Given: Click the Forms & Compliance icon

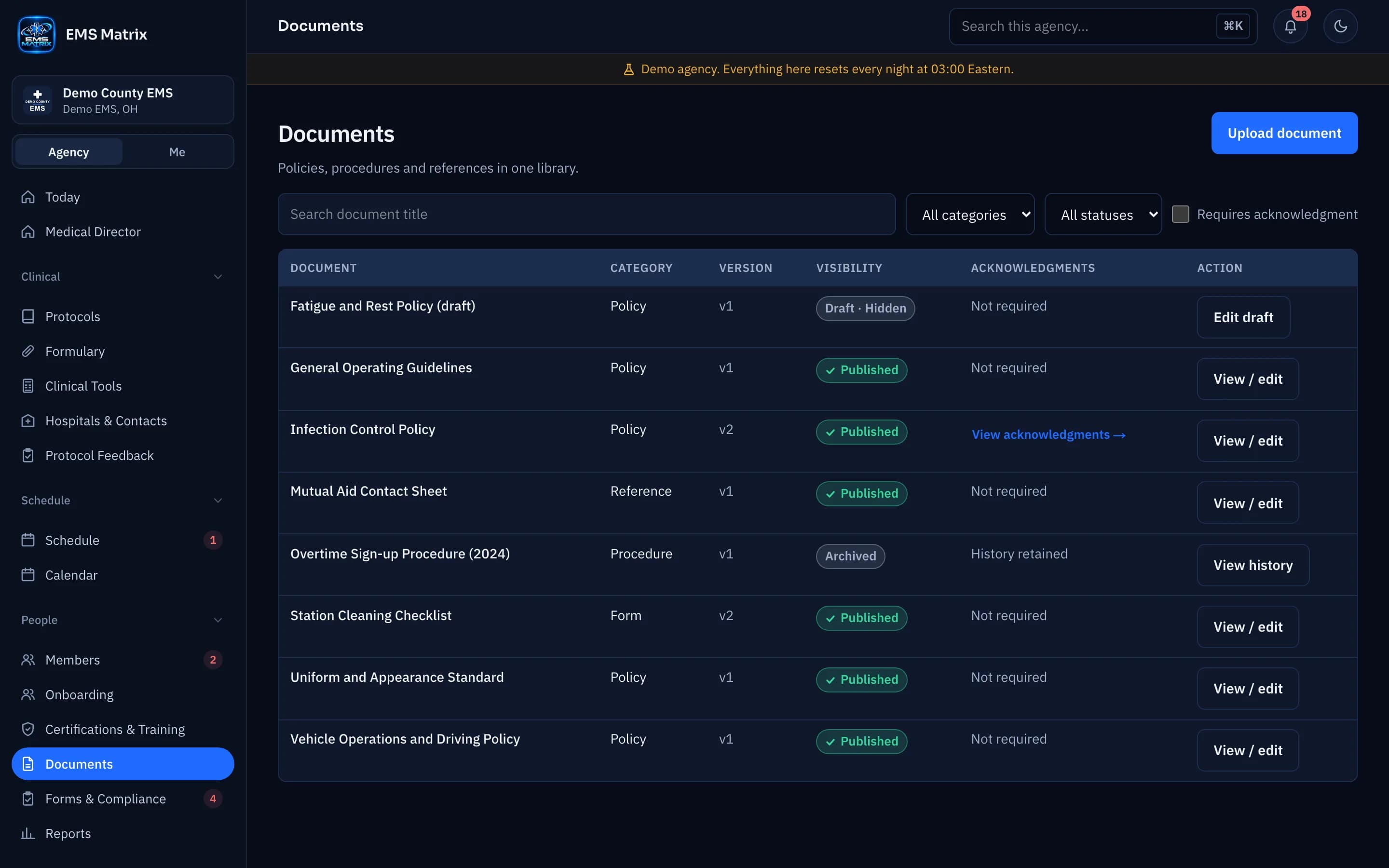Looking at the screenshot, I should (27, 799).
